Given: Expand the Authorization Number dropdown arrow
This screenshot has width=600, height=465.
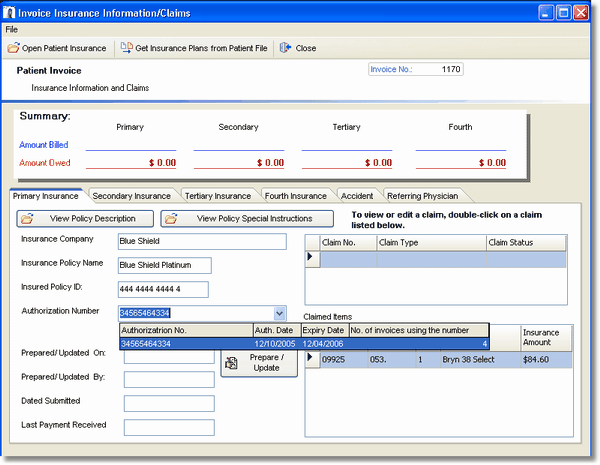Looking at the screenshot, I should pyautogui.click(x=280, y=313).
